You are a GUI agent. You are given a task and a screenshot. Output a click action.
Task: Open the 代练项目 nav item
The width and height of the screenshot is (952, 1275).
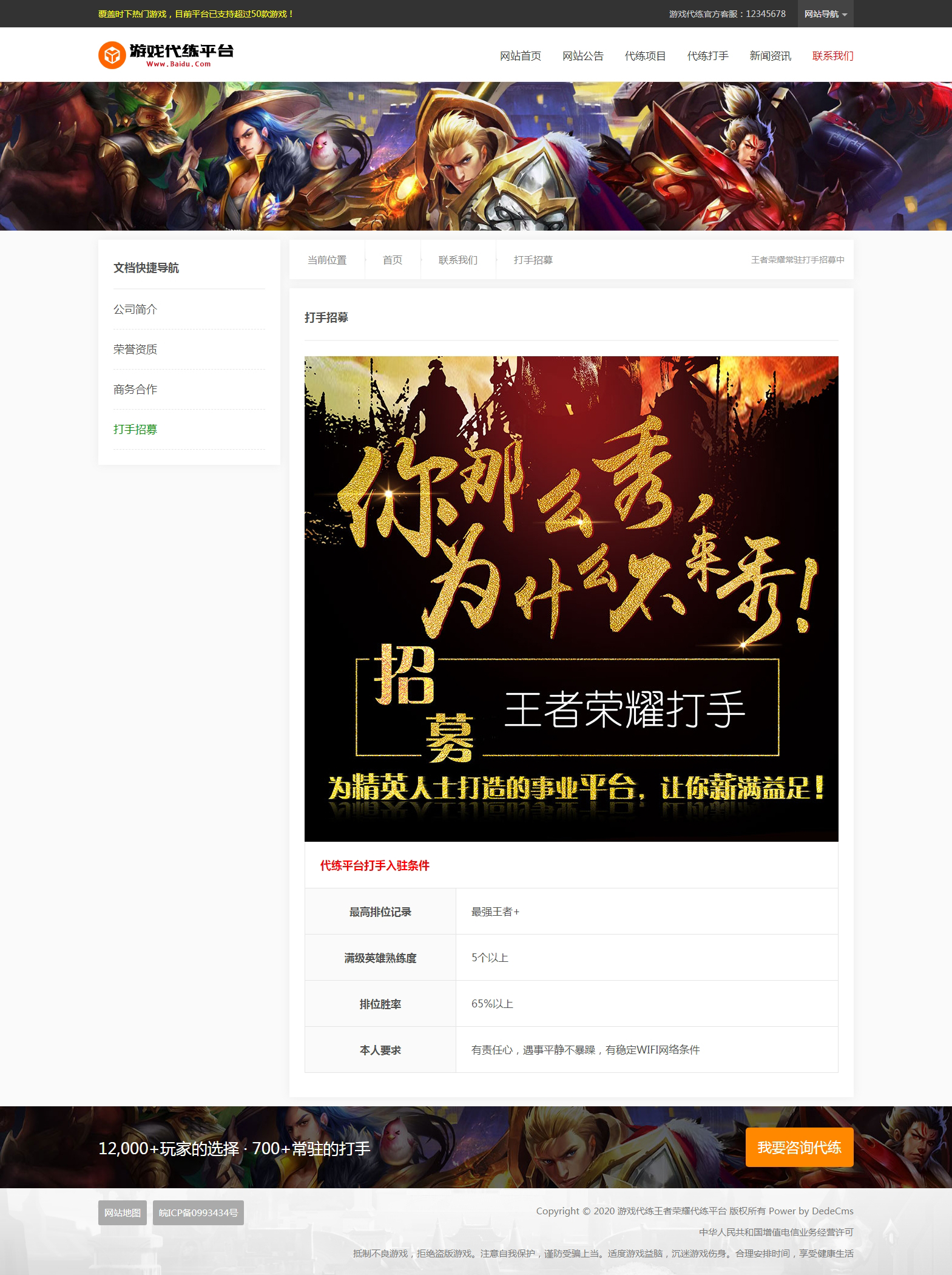645,56
